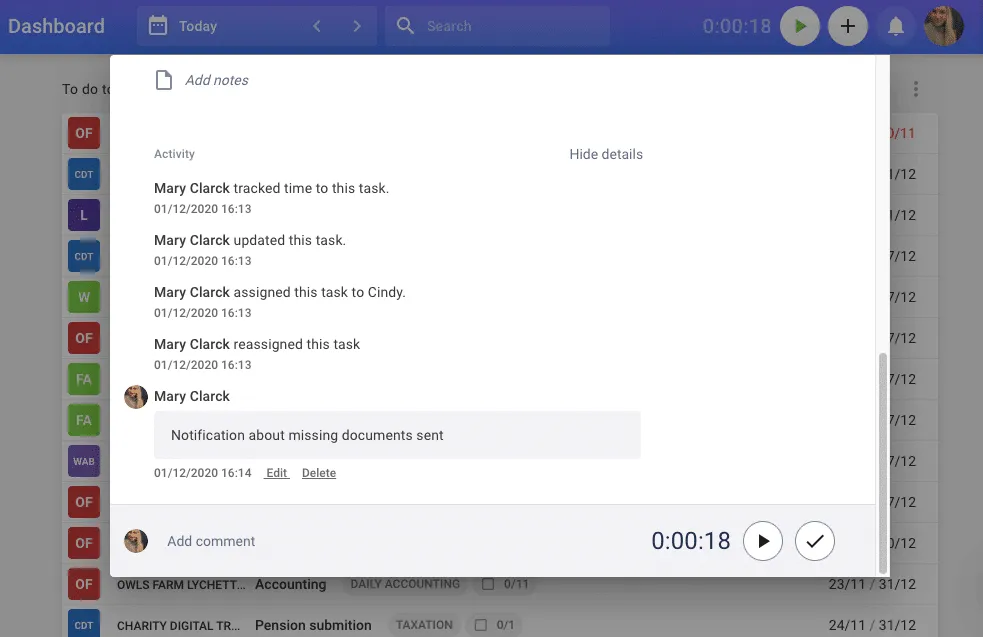Click header timer 0:00:18

[737, 26]
